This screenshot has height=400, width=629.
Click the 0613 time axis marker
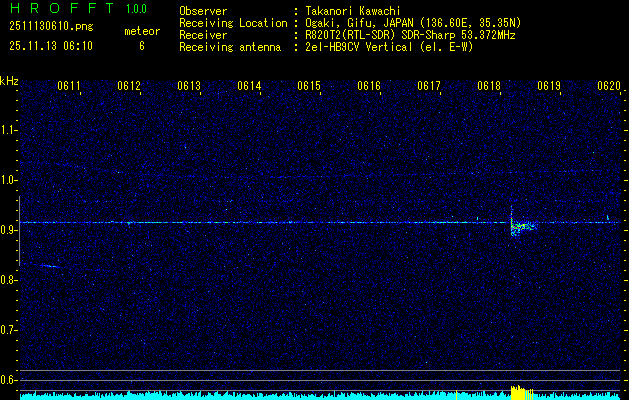(x=189, y=86)
